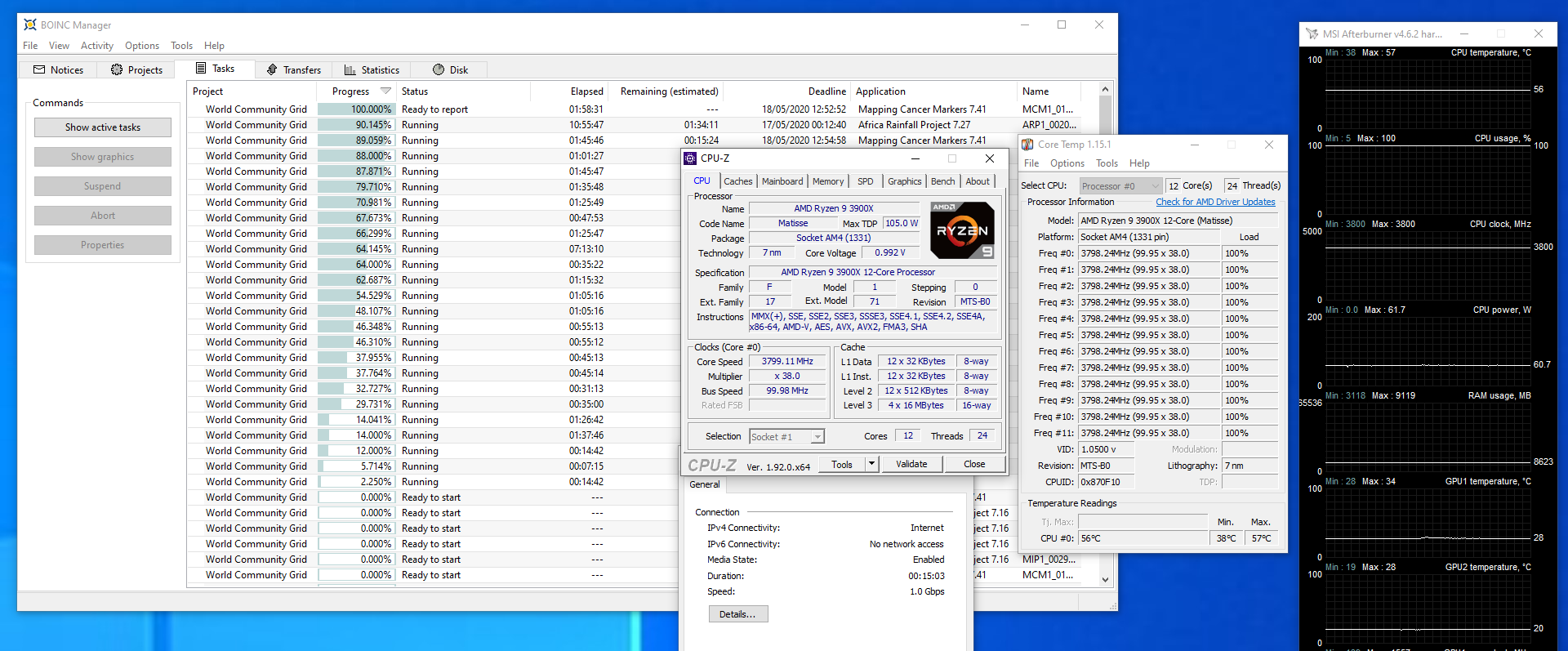The height and width of the screenshot is (651, 1568).
Task: Click Show active tasks button
Action: click(103, 127)
